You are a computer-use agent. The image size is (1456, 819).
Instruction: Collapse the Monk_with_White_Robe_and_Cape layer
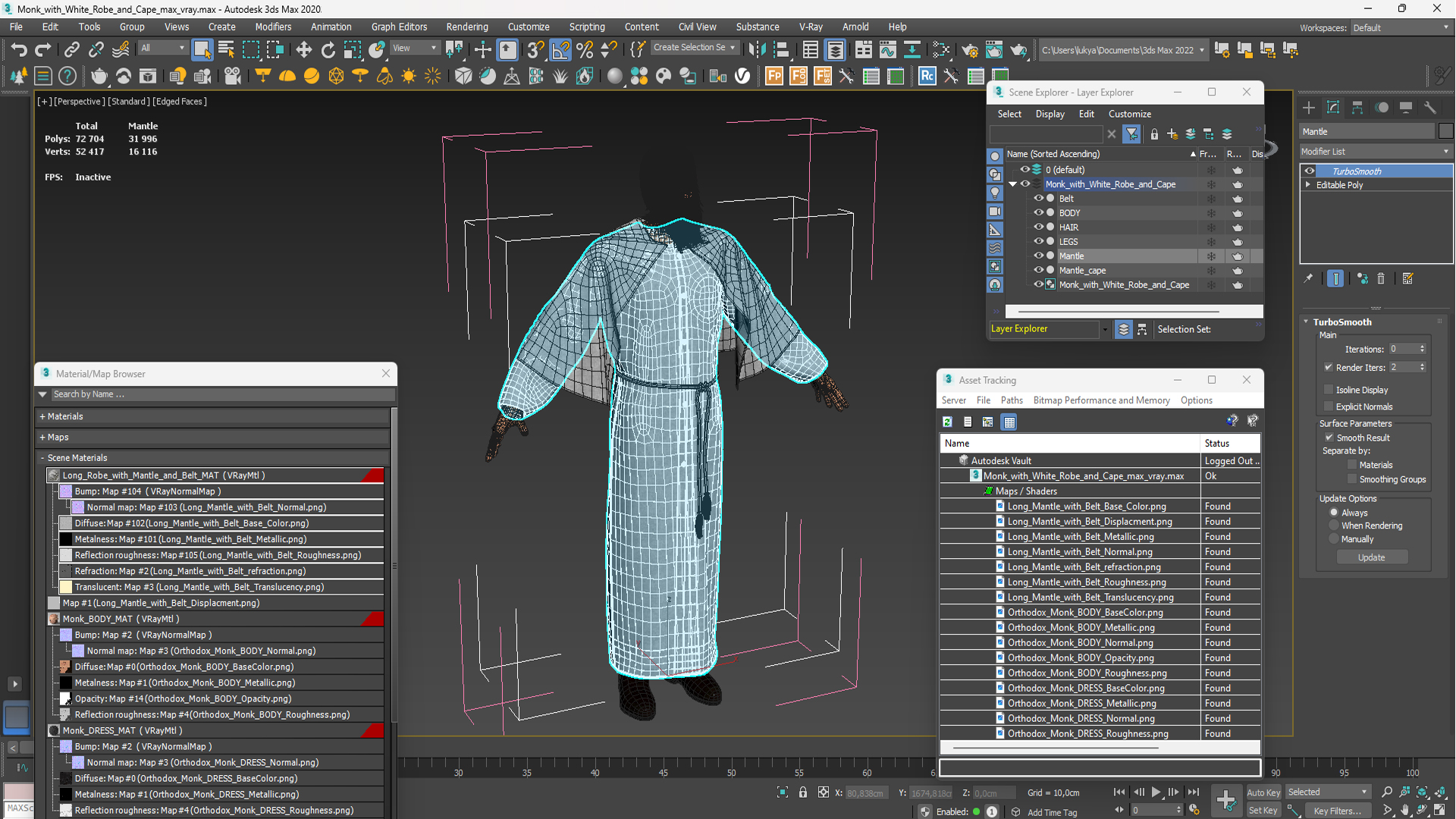(x=1012, y=184)
